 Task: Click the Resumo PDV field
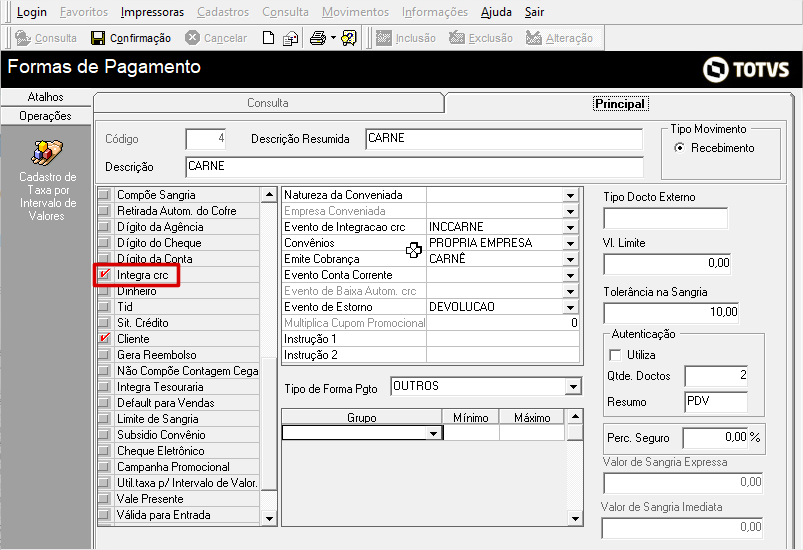[x=716, y=402]
